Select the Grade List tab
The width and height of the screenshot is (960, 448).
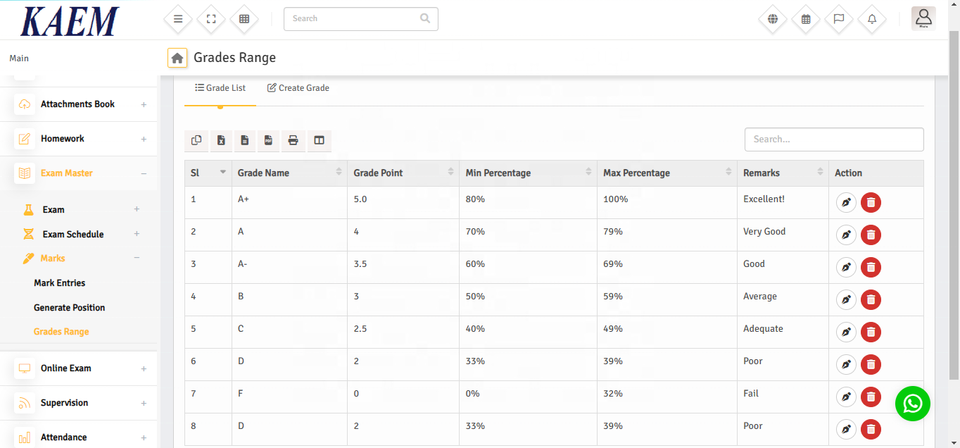tap(220, 88)
